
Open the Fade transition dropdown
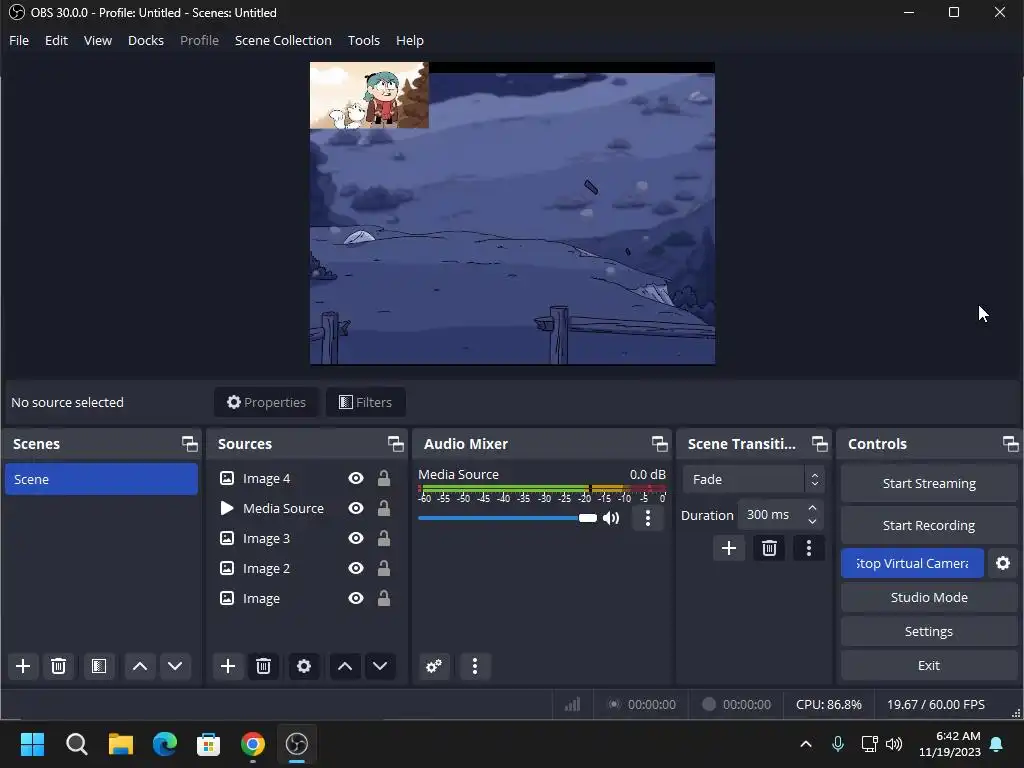pos(754,479)
